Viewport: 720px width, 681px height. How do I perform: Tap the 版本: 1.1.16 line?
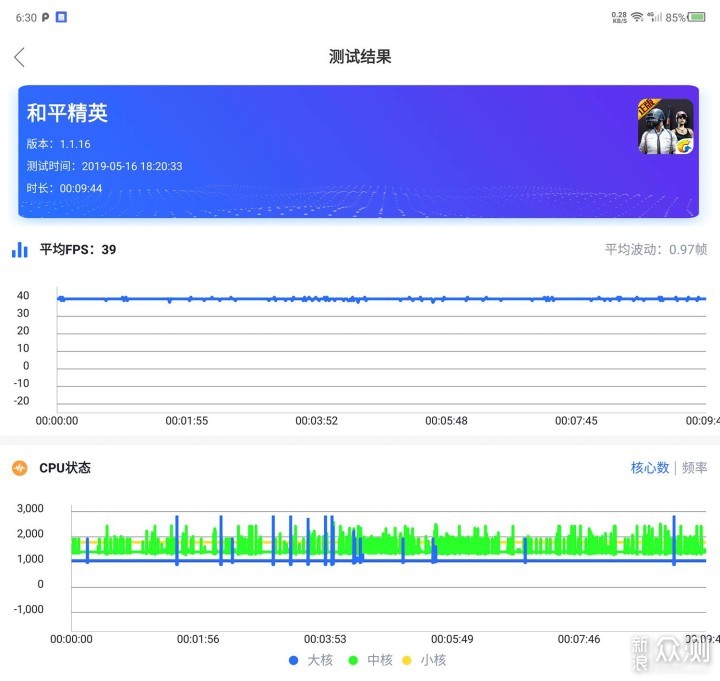click(58, 144)
